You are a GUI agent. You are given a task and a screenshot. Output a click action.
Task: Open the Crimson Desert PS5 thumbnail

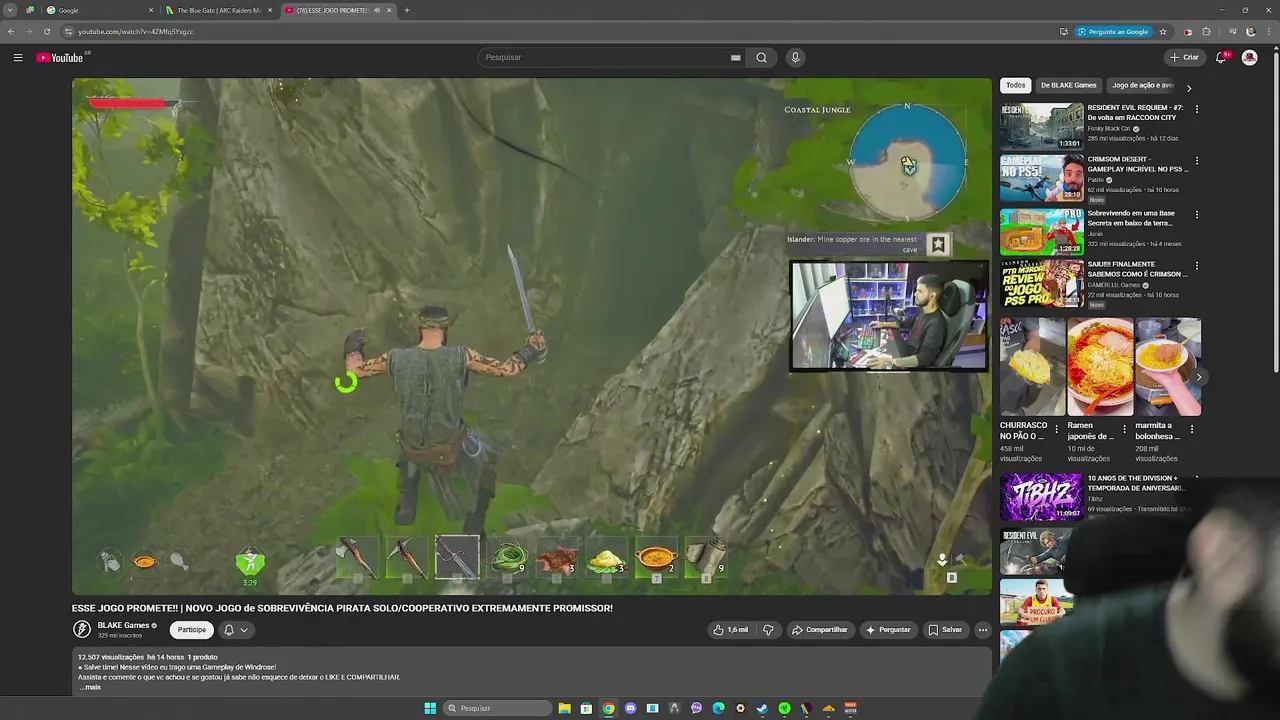(x=1041, y=178)
